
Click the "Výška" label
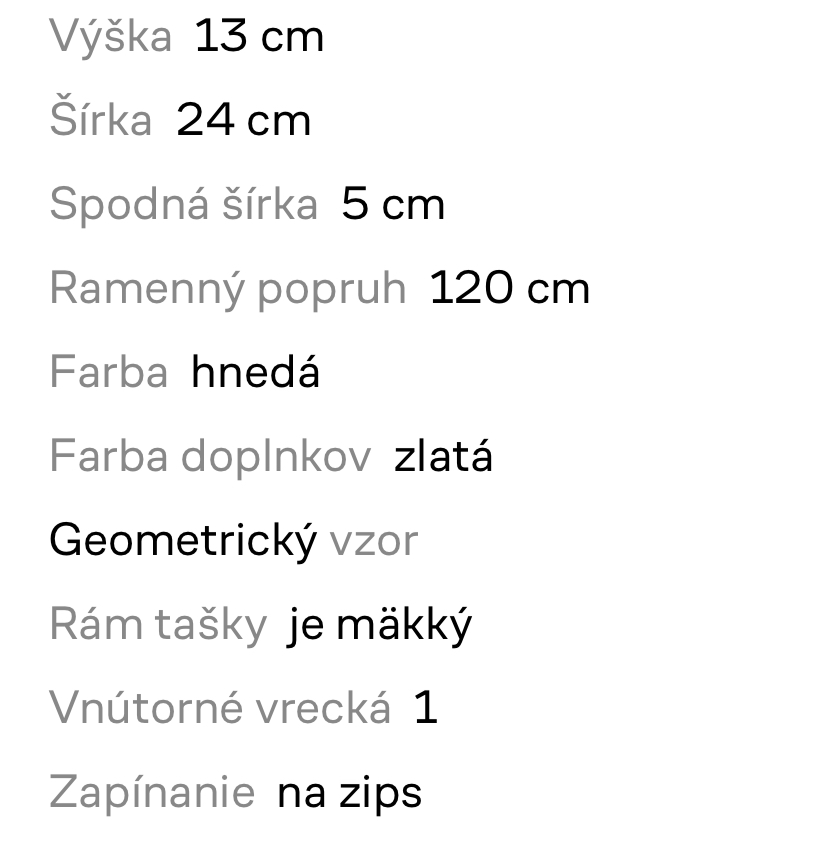(110, 37)
